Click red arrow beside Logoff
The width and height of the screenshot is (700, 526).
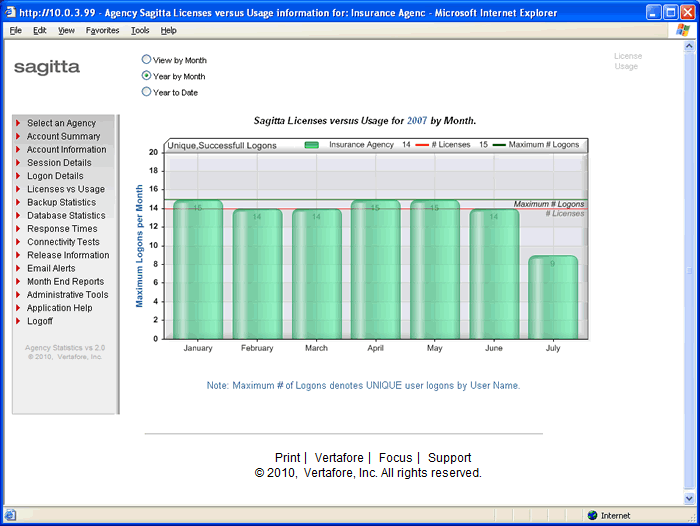point(18,321)
